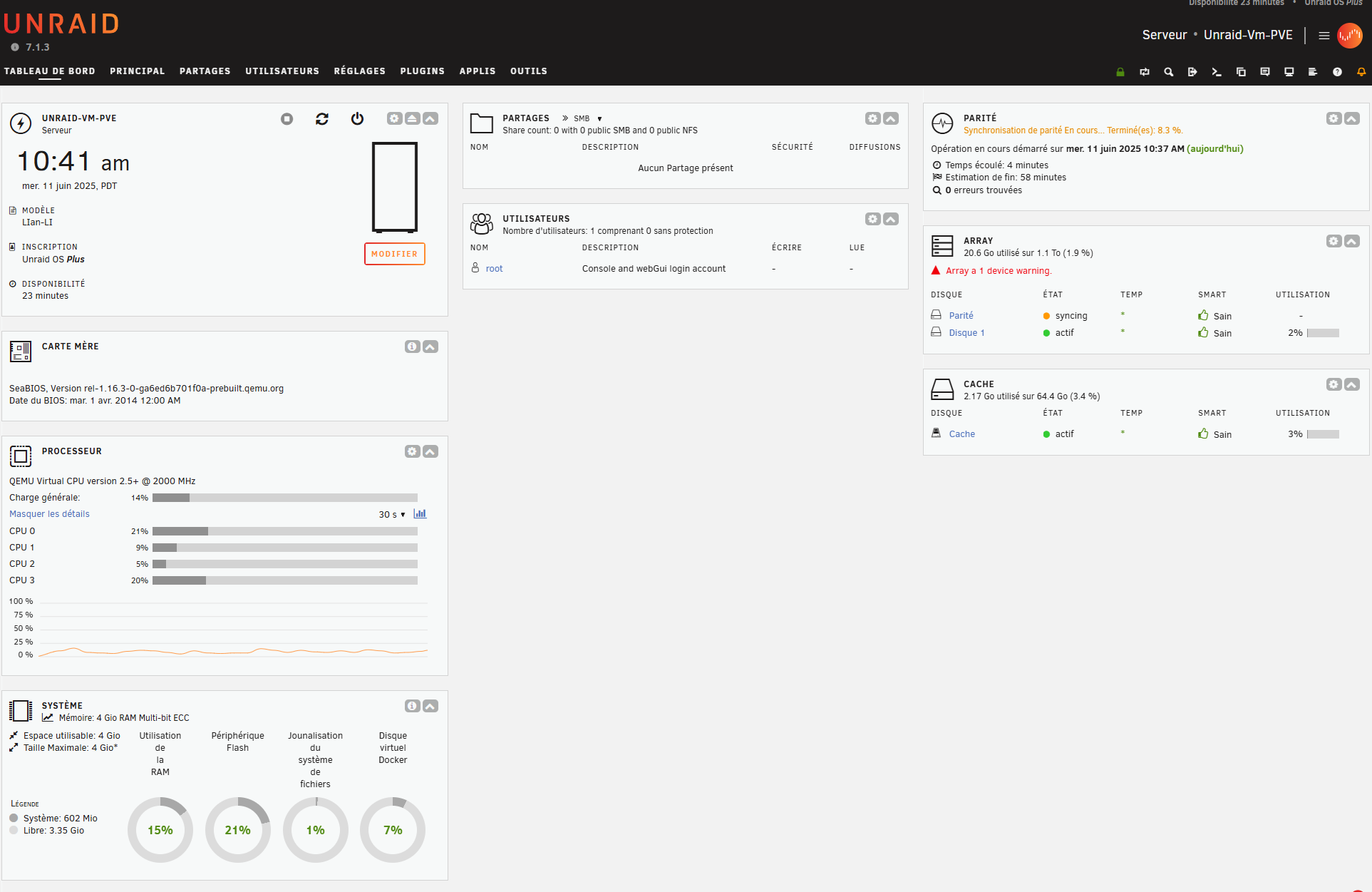Click the Modifier button
Viewport: 1372px width, 892px height.
coord(394,254)
